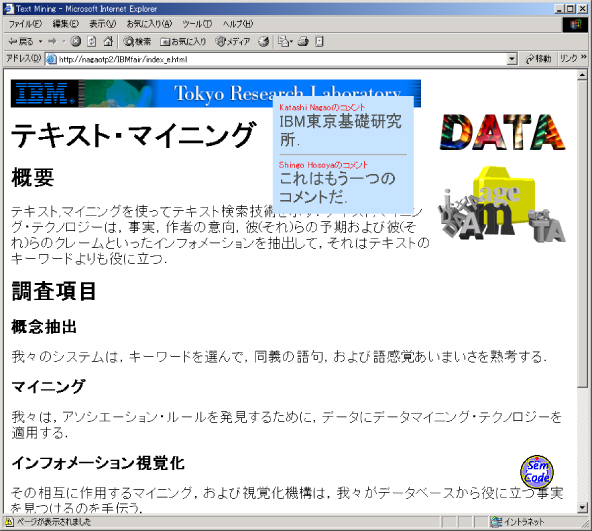
Task: Click the 概念抽出 subheading
Action: coord(44,327)
